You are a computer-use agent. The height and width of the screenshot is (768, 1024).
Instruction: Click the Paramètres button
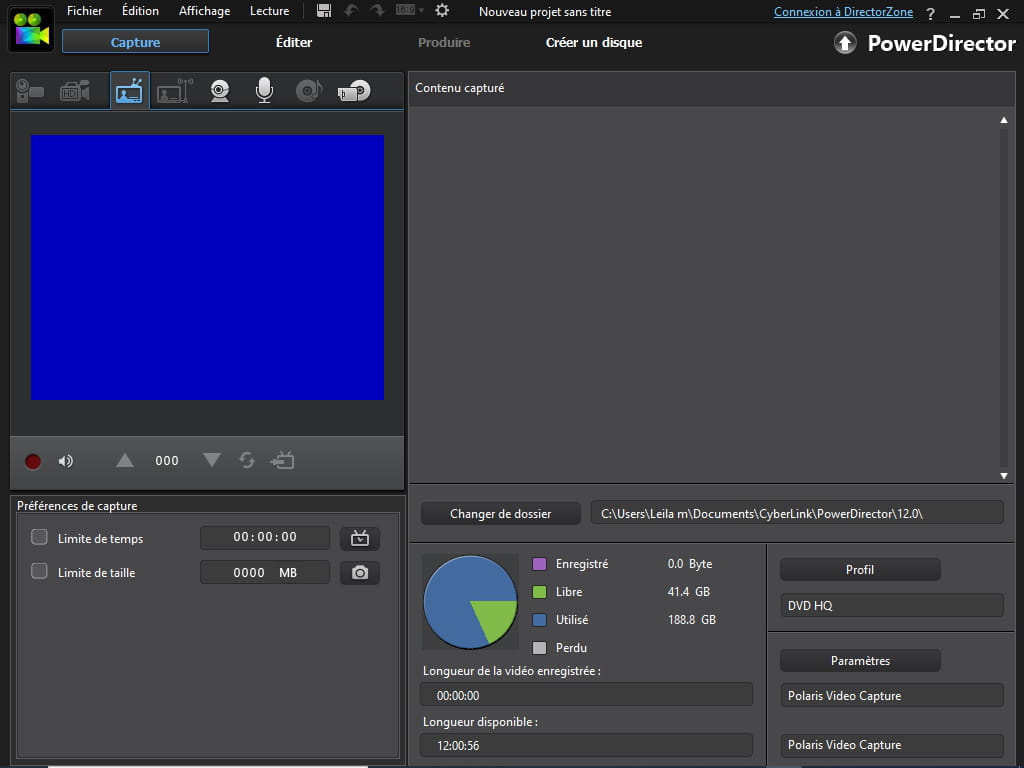[x=860, y=661]
